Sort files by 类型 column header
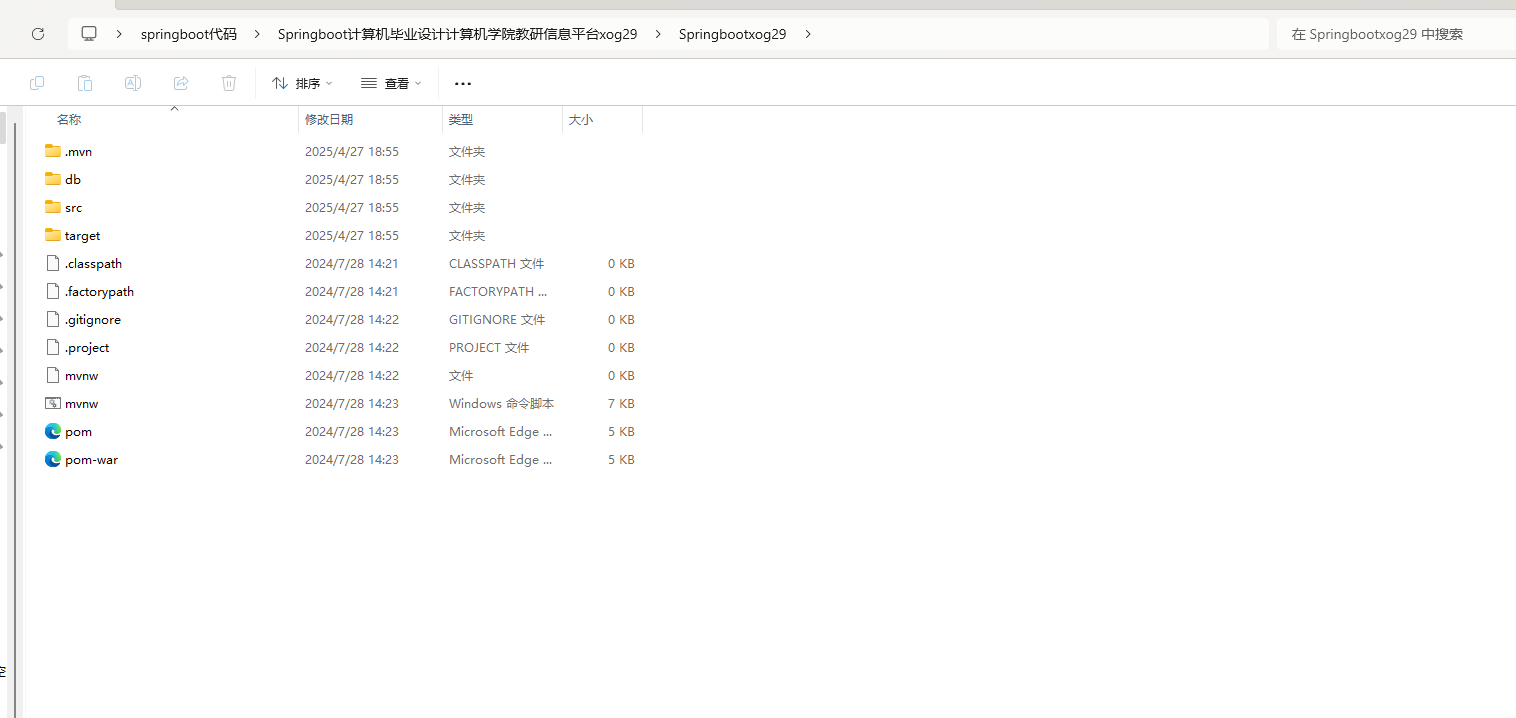This screenshot has height=718, width=1516. [x=461, y=119]
